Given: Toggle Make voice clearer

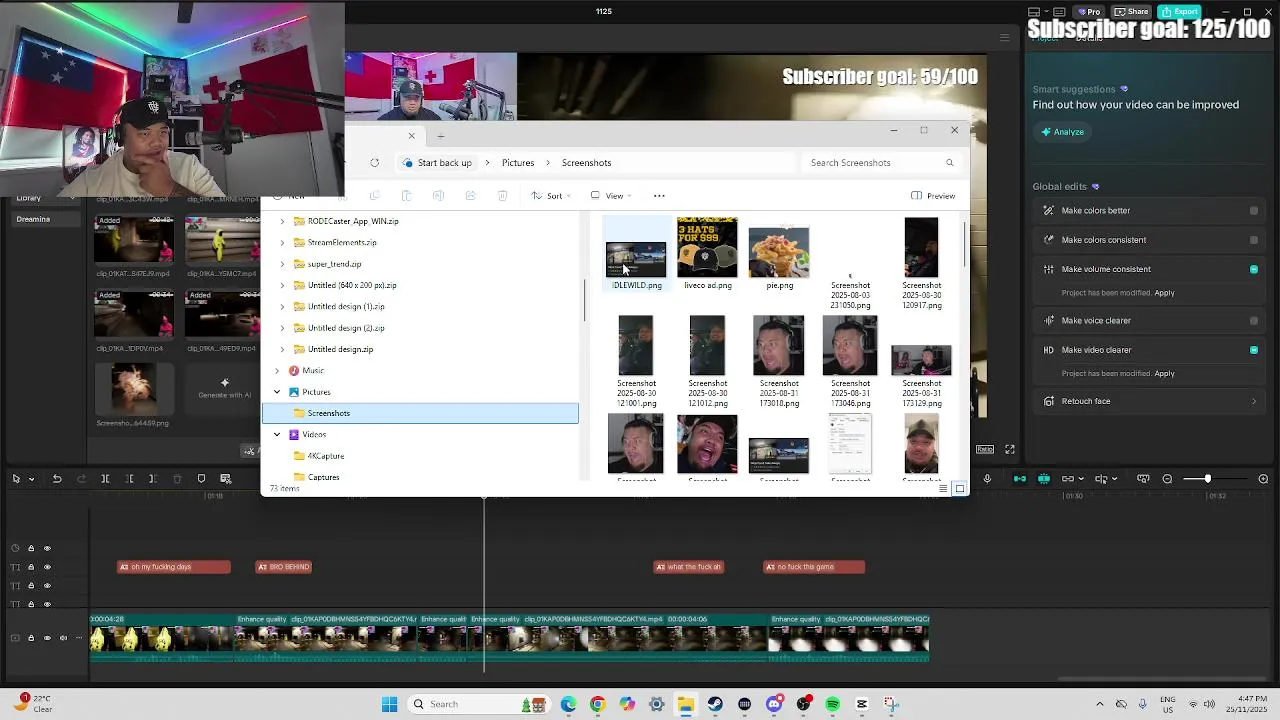Looking at the screenshot, I should (x=1254, y=321).
